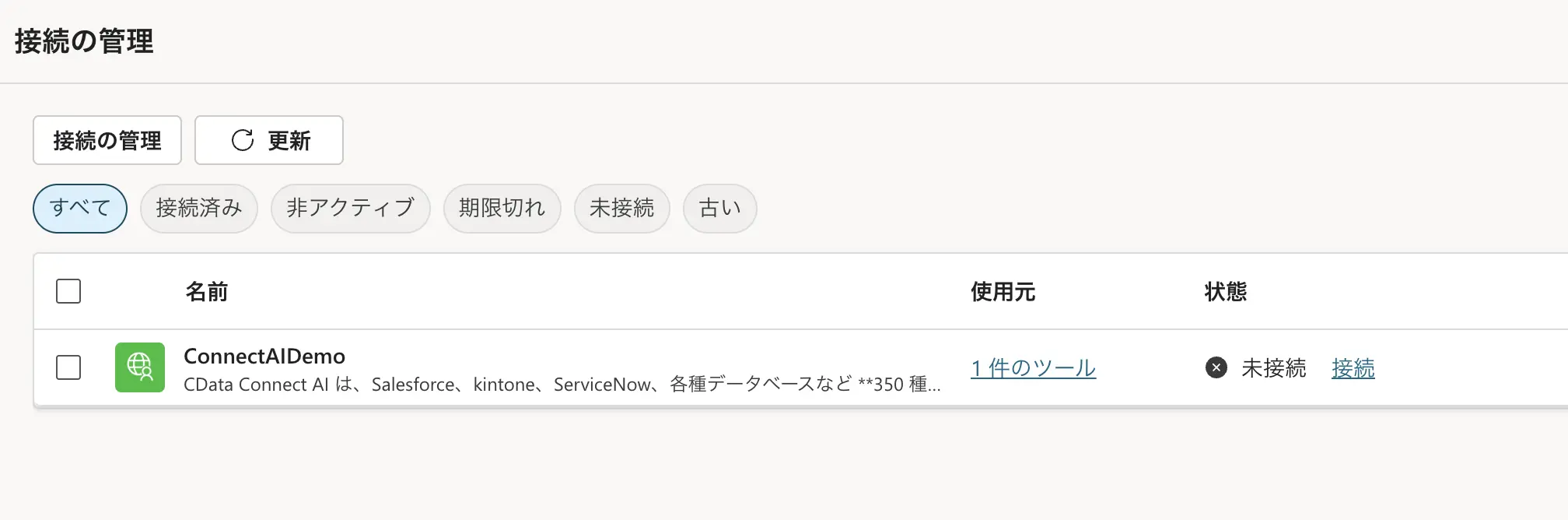
Task: Open the 1 件のツール link
Action: coord(1032,368)
